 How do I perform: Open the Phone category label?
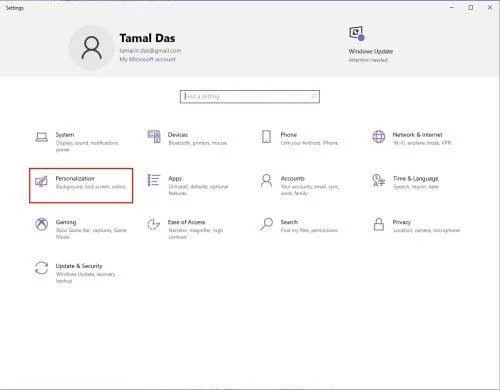(x=289, y=135)
